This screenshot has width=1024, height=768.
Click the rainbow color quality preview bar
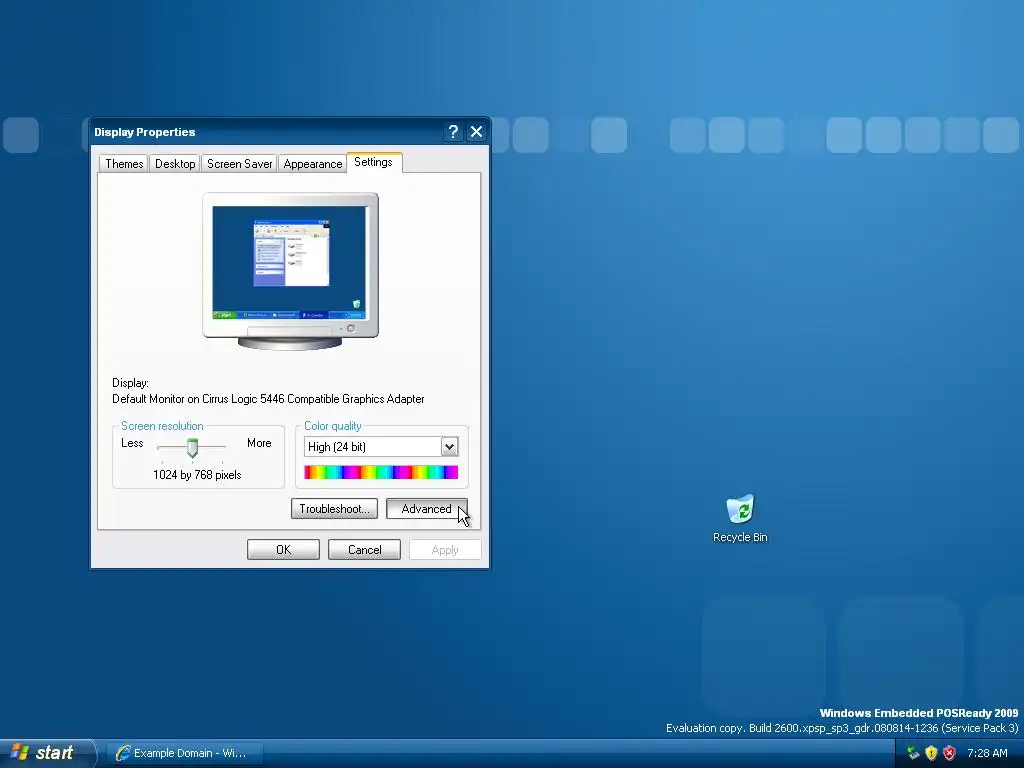381,472
